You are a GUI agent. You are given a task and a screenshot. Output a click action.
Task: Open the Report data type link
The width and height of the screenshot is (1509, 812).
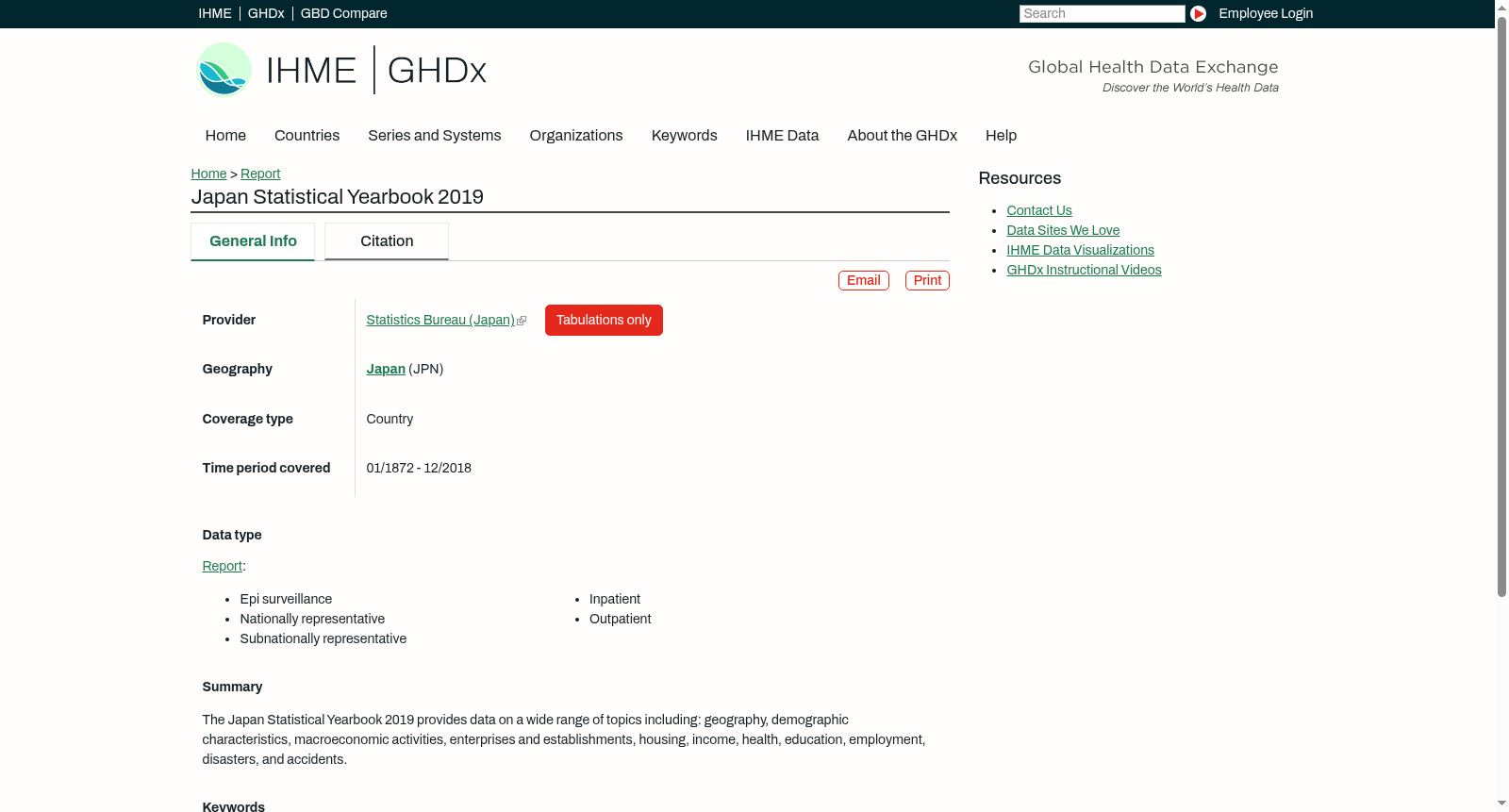[222, 566]
